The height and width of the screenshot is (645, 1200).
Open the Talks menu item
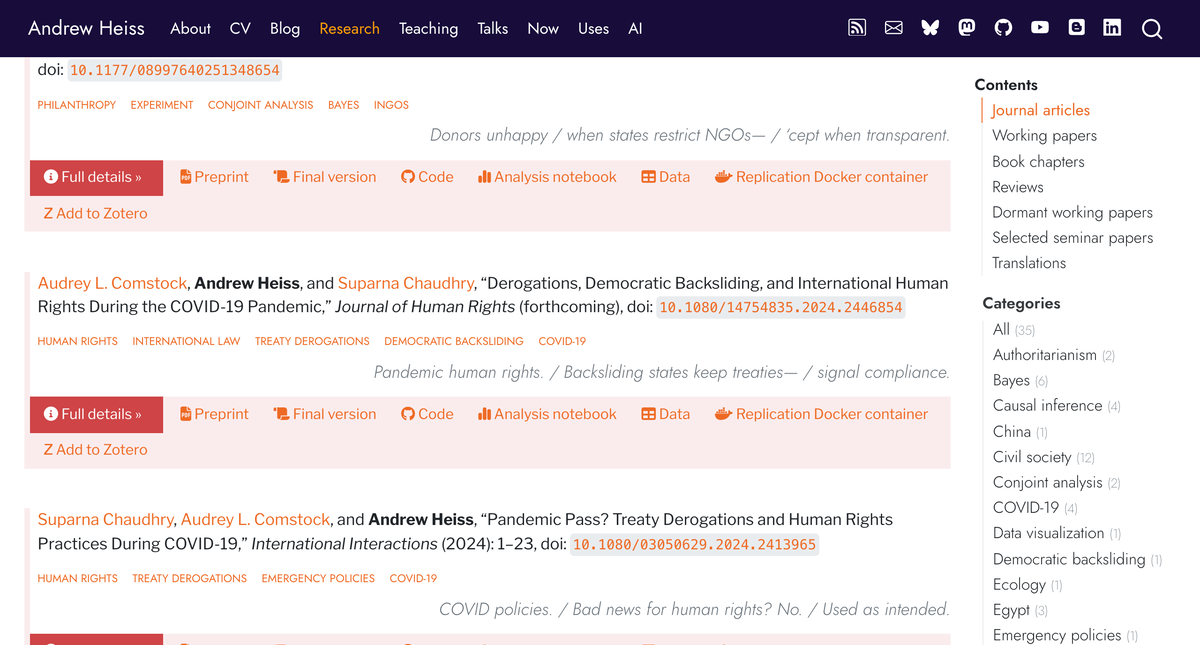pos(493,28)
